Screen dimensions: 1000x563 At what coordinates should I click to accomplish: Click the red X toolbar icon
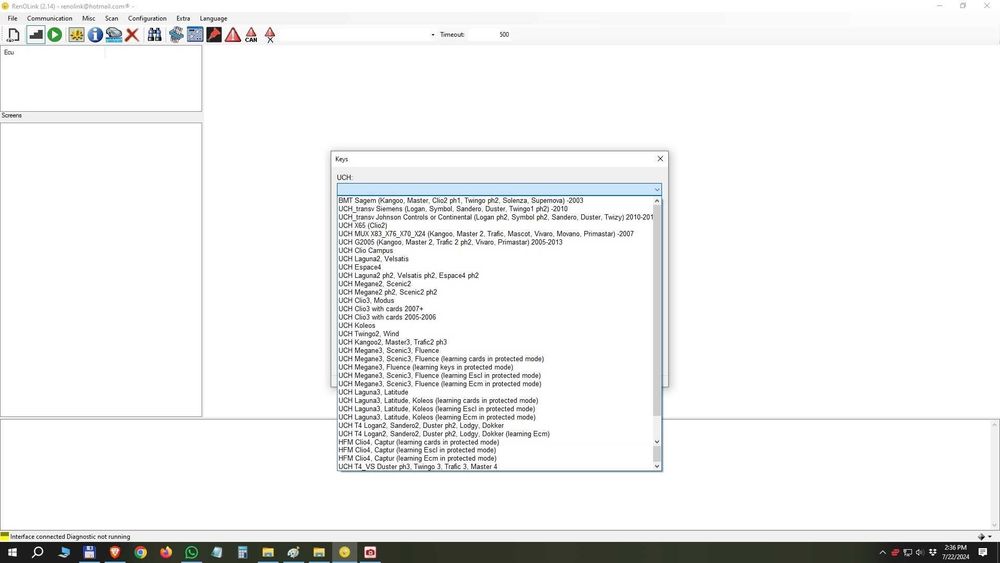click(x=132, y=34)
